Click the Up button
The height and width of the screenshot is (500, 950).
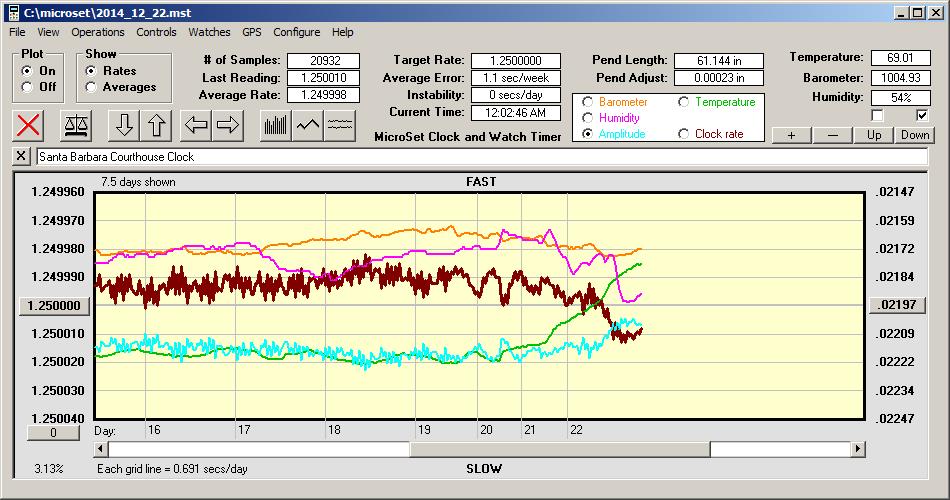(874, 135)
